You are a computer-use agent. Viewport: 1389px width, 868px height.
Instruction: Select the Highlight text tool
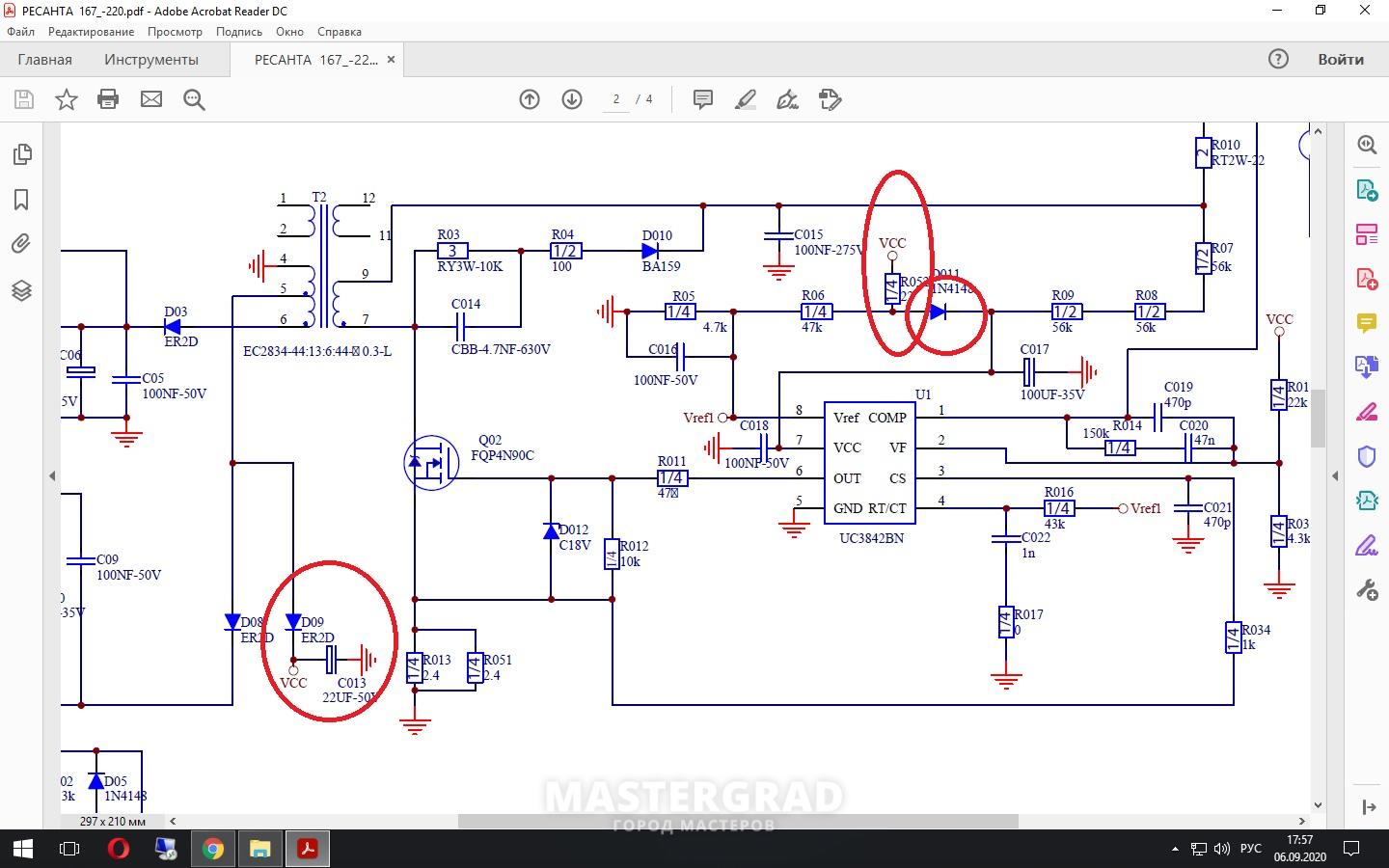coord(746,99)
